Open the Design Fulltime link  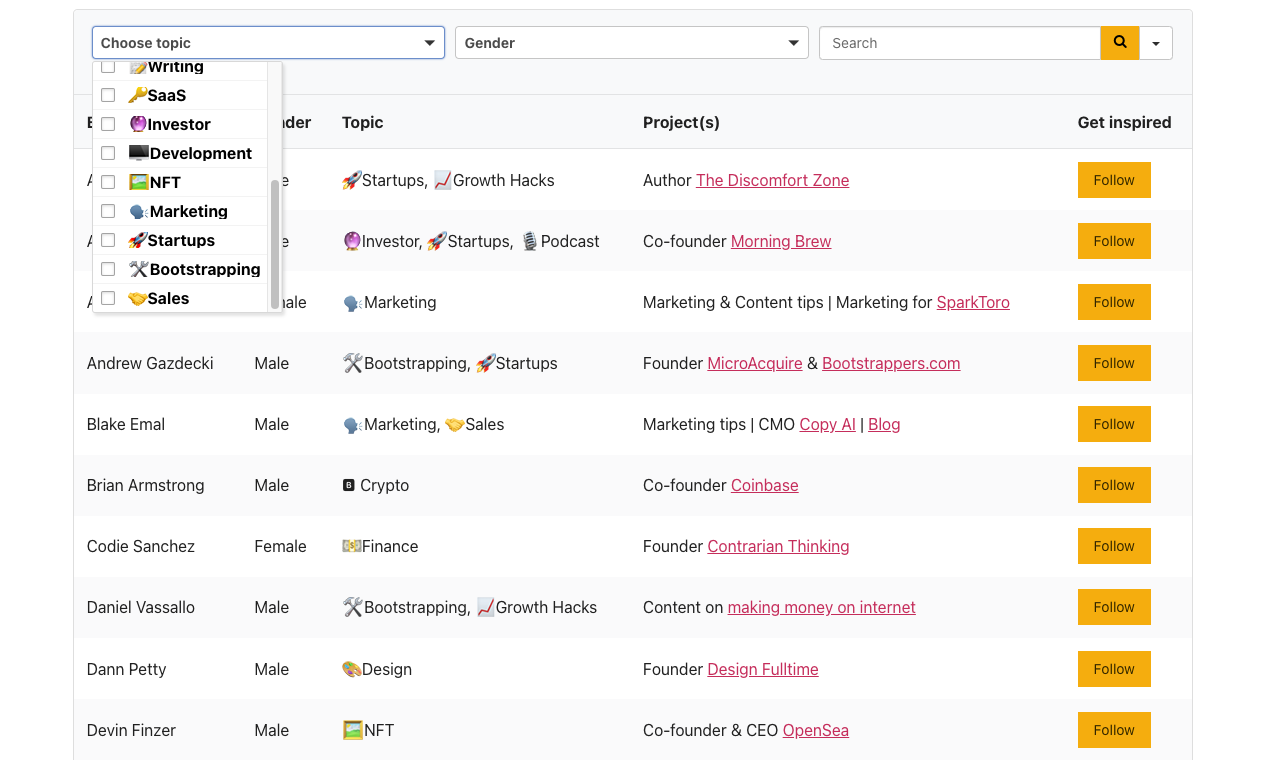coord(763,669)
